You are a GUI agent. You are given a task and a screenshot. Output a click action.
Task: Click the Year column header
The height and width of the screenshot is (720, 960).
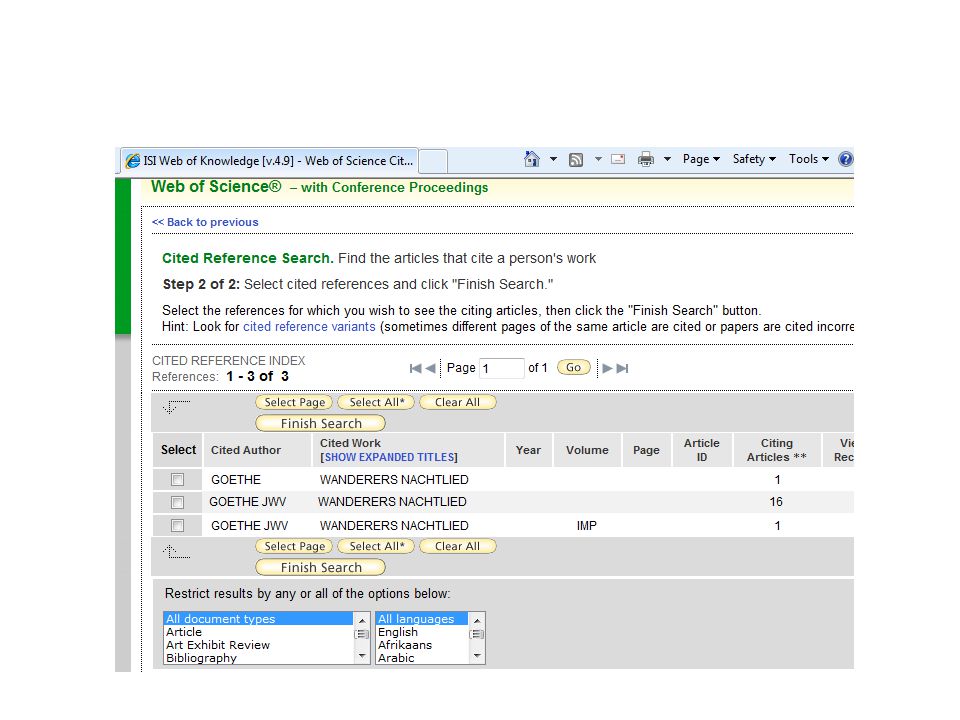click(x=528, y=450)
